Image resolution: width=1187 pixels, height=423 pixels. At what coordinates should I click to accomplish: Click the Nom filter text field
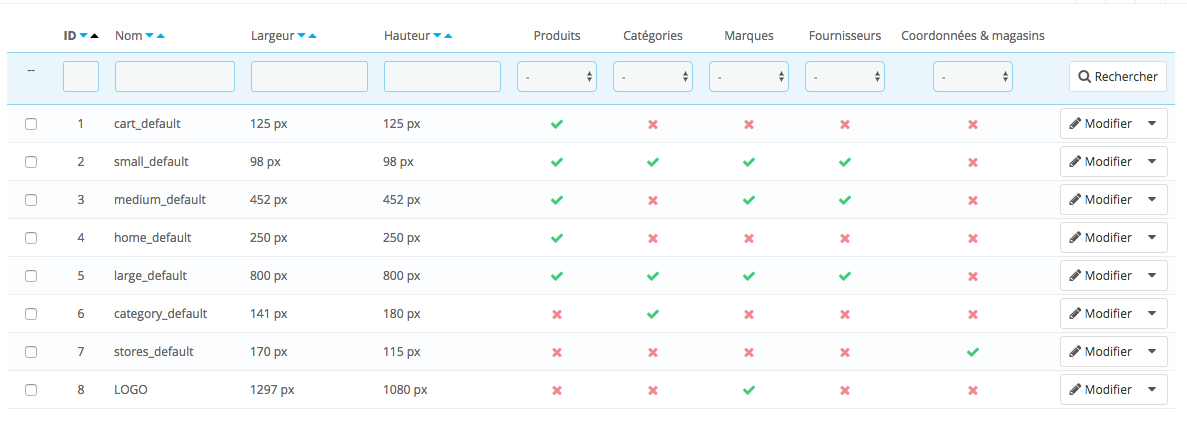(175, 77)
